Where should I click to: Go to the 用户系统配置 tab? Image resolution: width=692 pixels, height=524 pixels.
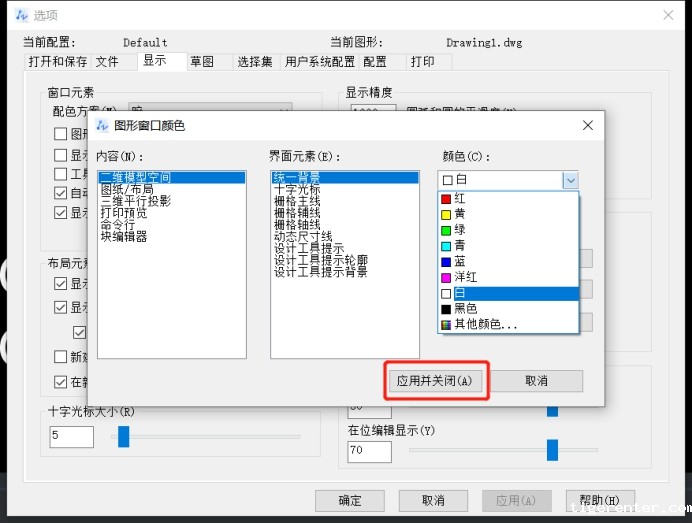click(320, 62)
